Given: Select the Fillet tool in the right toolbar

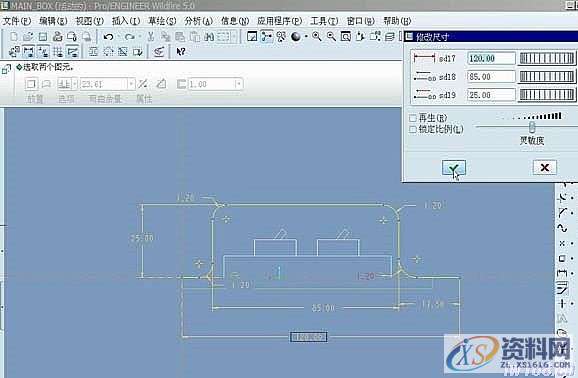Looking at the screenshot, I should pyautogui.click(x=562, y=198).
